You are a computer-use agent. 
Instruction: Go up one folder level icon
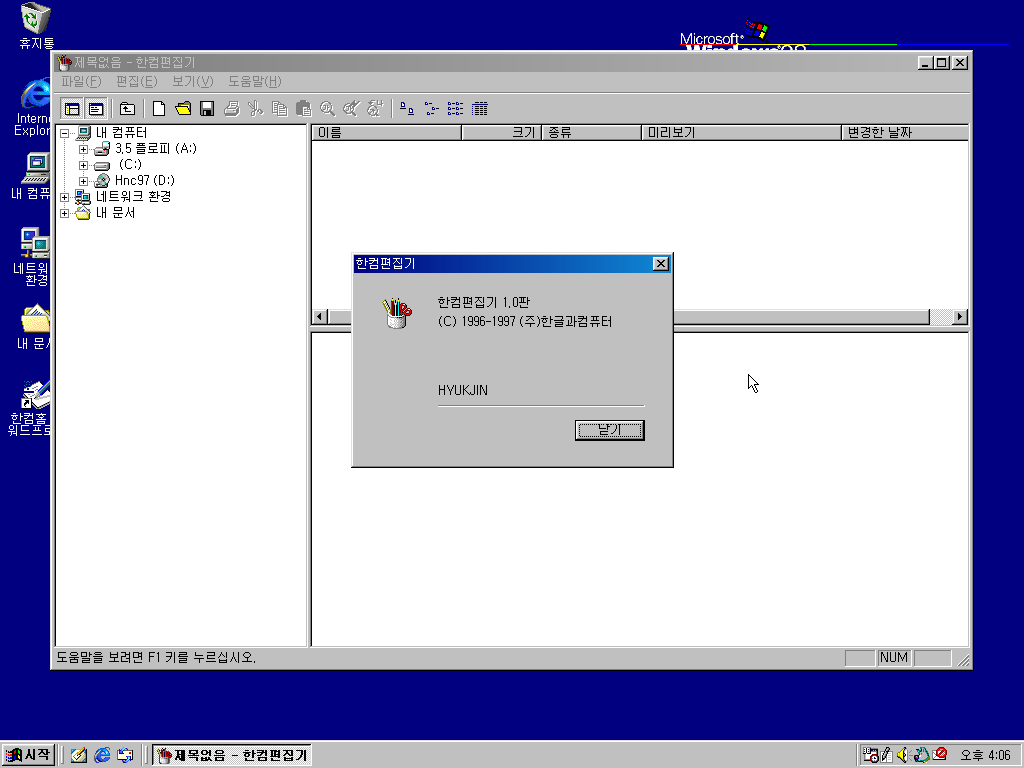tap(127, 109)
